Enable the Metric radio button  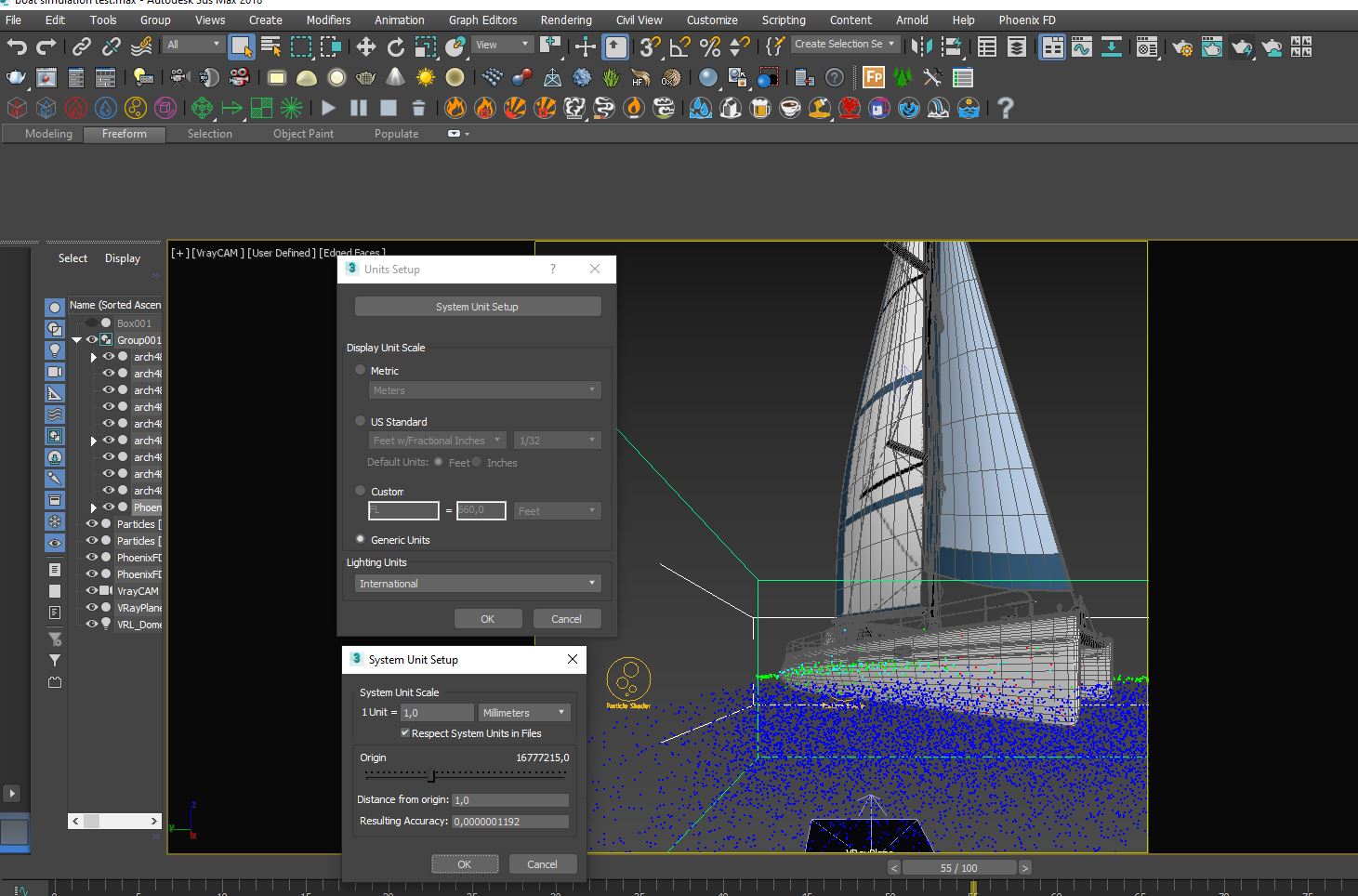(x=360, y=369)
